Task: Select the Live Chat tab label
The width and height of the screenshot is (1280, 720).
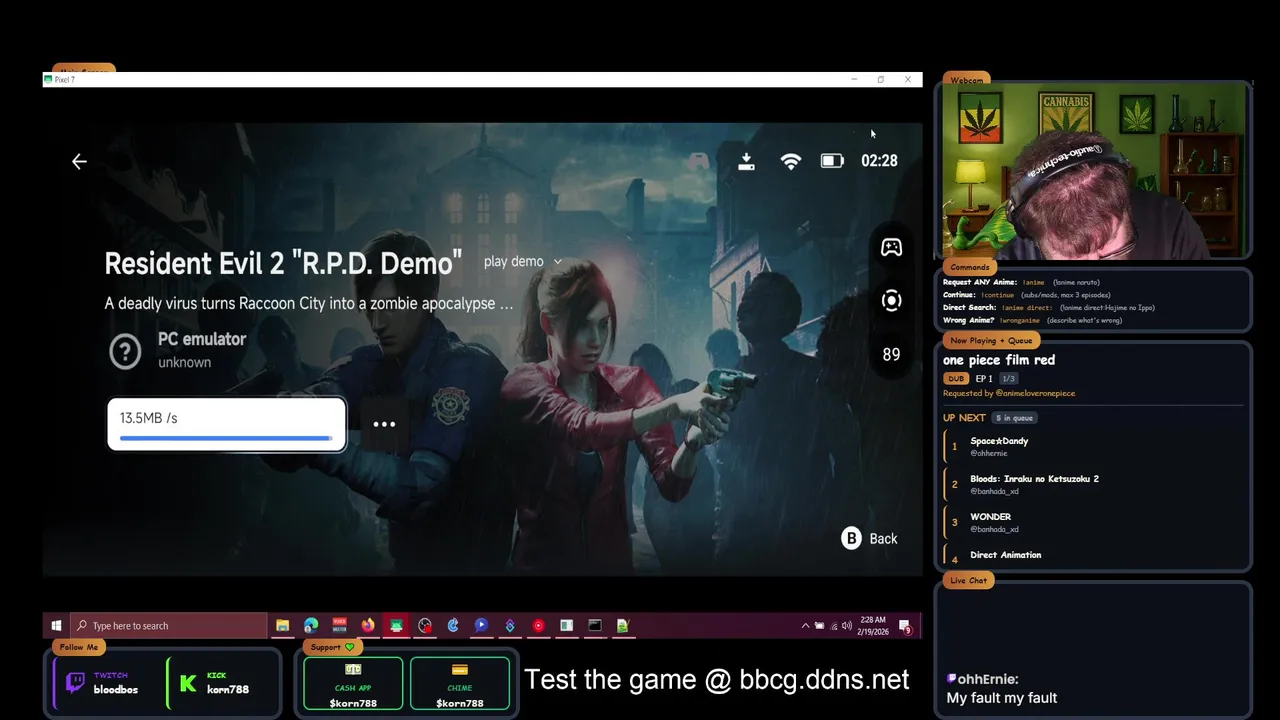Action: click(x=968, y=580)
